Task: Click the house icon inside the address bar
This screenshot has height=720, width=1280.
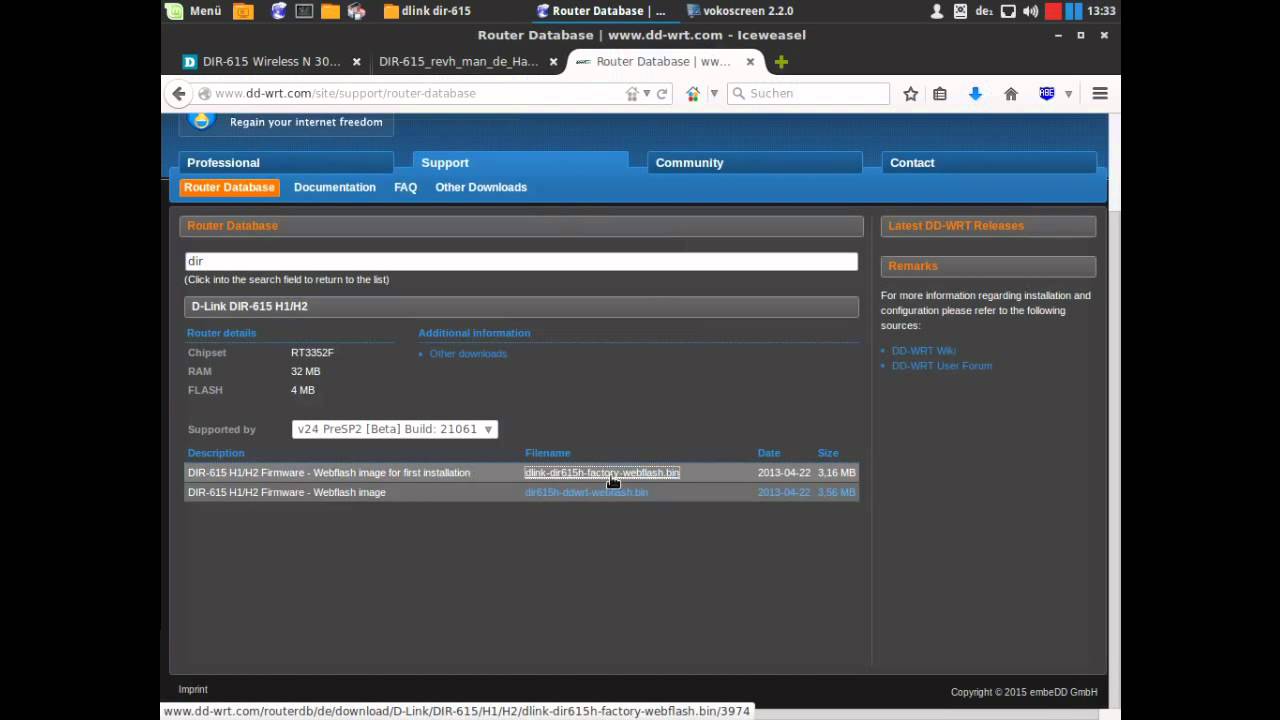Action: click(x=632, y=93)
